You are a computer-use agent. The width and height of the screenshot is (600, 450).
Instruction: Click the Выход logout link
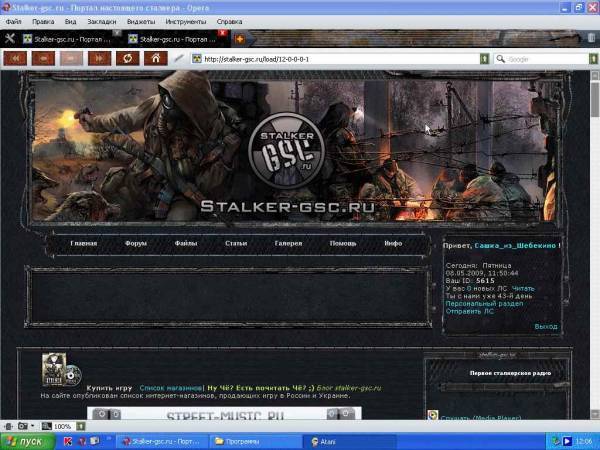coord(546,326)
